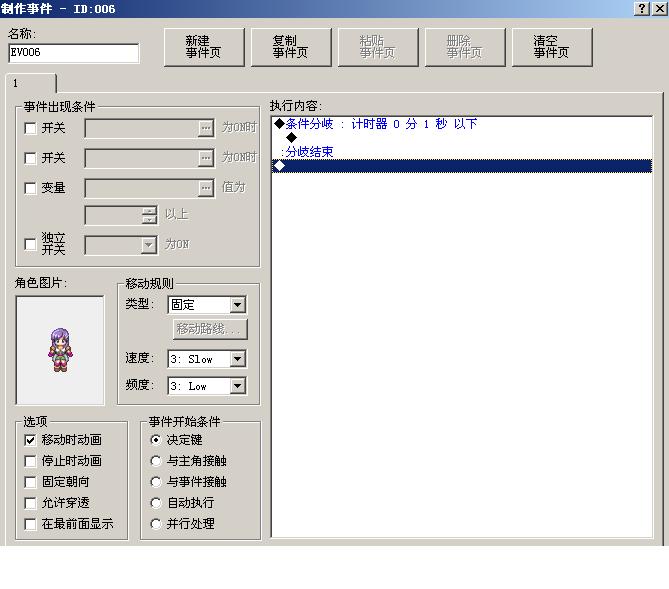
Task: Open the 独立开关 letter dropdown
Action: pos(121,245)
